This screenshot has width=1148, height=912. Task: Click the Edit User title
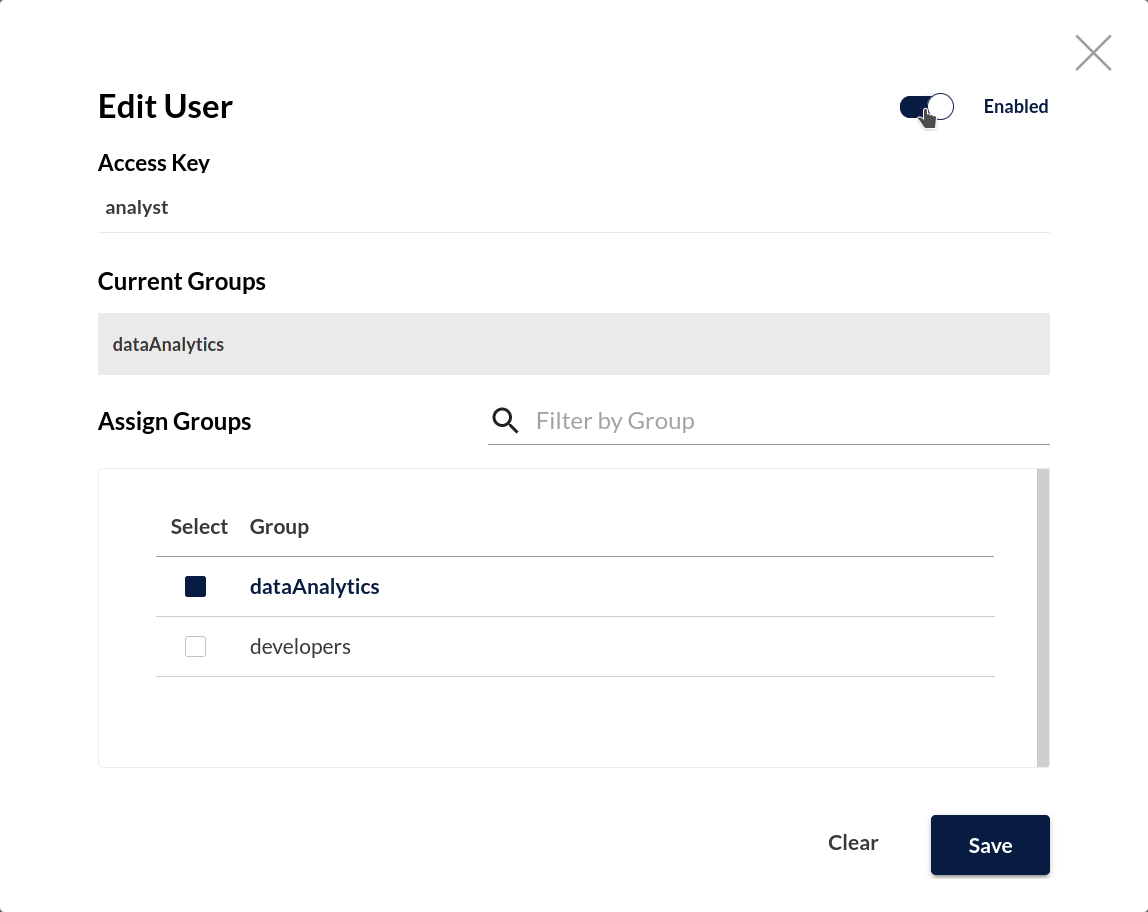164,106
